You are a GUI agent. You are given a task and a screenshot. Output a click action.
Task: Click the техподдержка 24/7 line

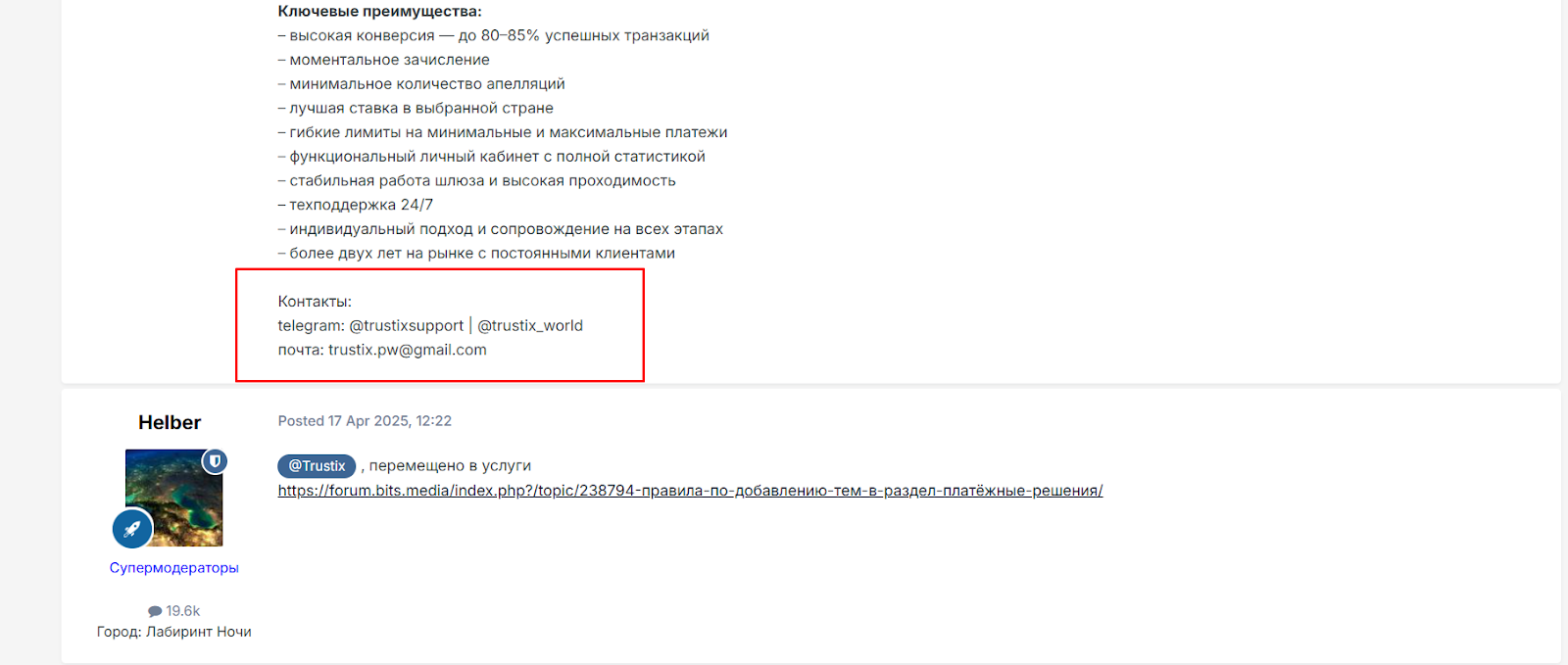coord(356,205)
